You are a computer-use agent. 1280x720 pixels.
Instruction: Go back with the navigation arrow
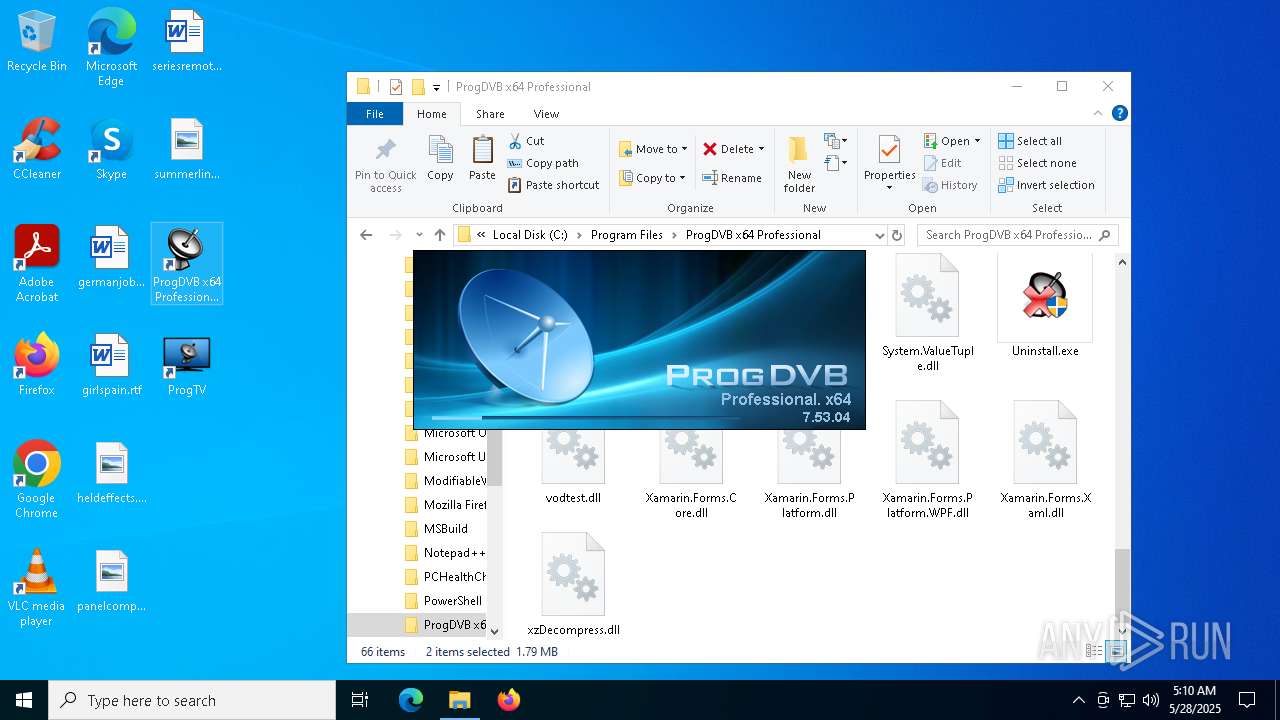click(x=366, y=235)
